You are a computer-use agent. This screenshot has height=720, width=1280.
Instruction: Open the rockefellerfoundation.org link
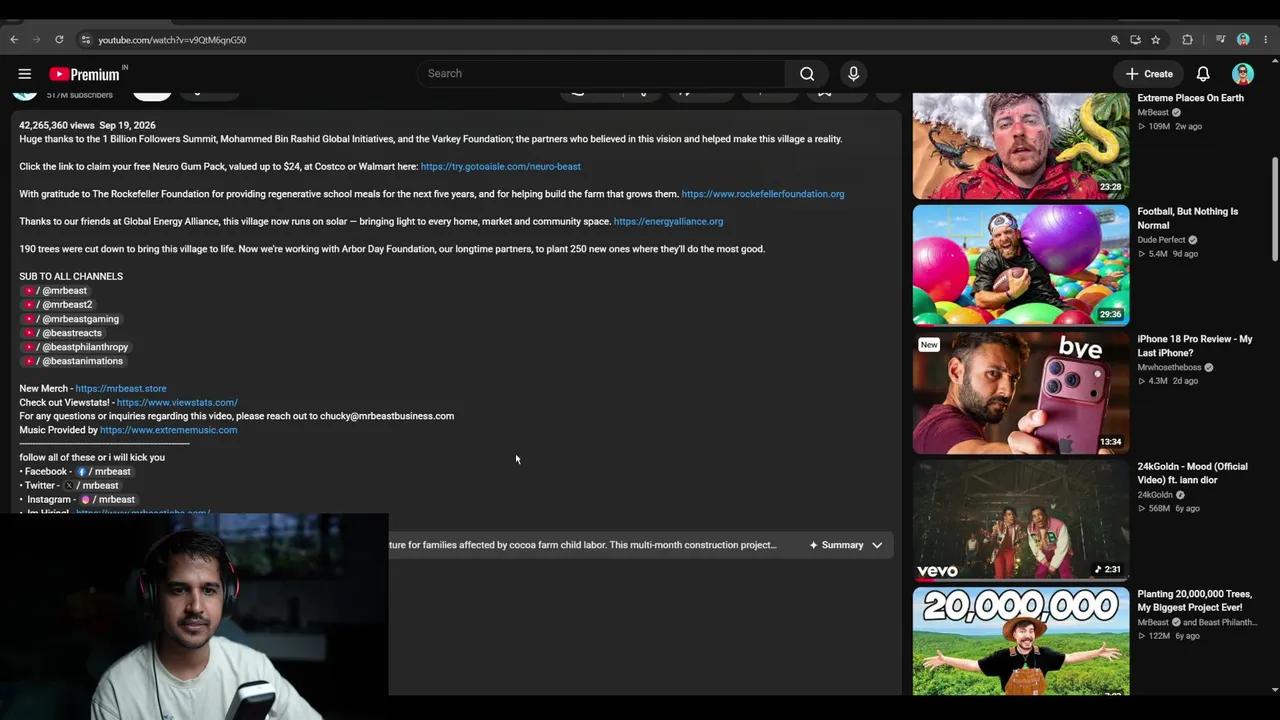pos(763,194)
